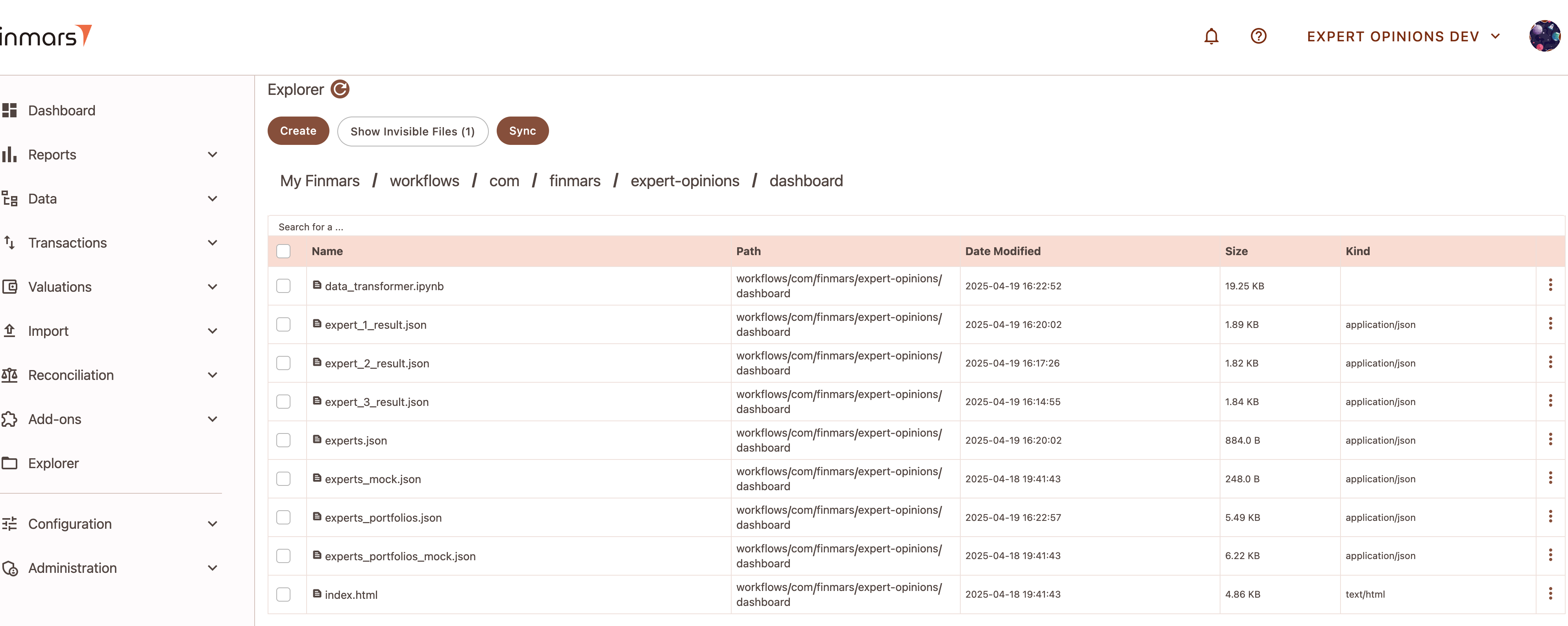Click the Import upload icon
The image size is (1568, 626).
coord(9,331)
